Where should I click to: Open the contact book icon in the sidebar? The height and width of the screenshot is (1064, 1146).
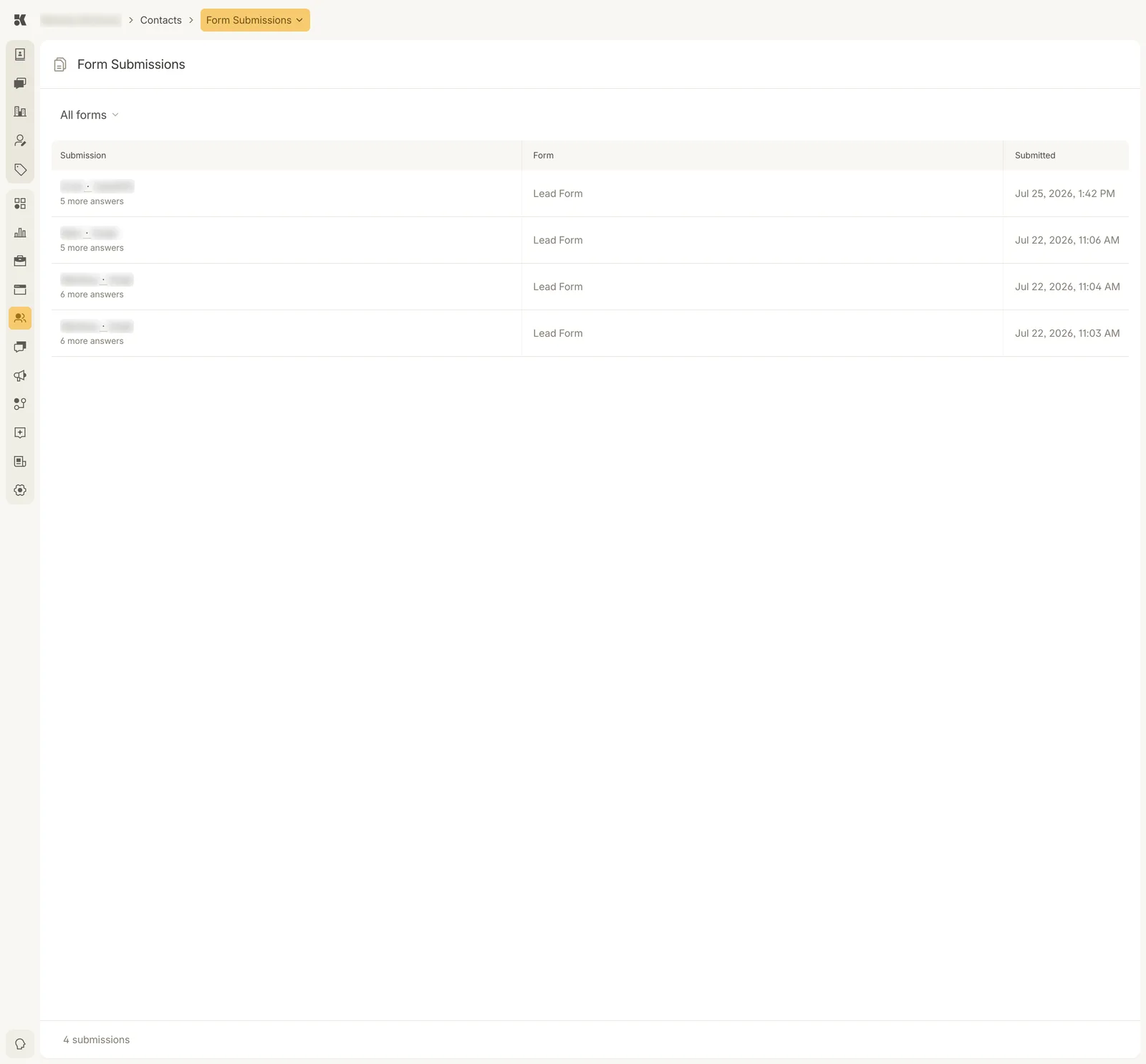pyautogui.click(x=20, y=54)
